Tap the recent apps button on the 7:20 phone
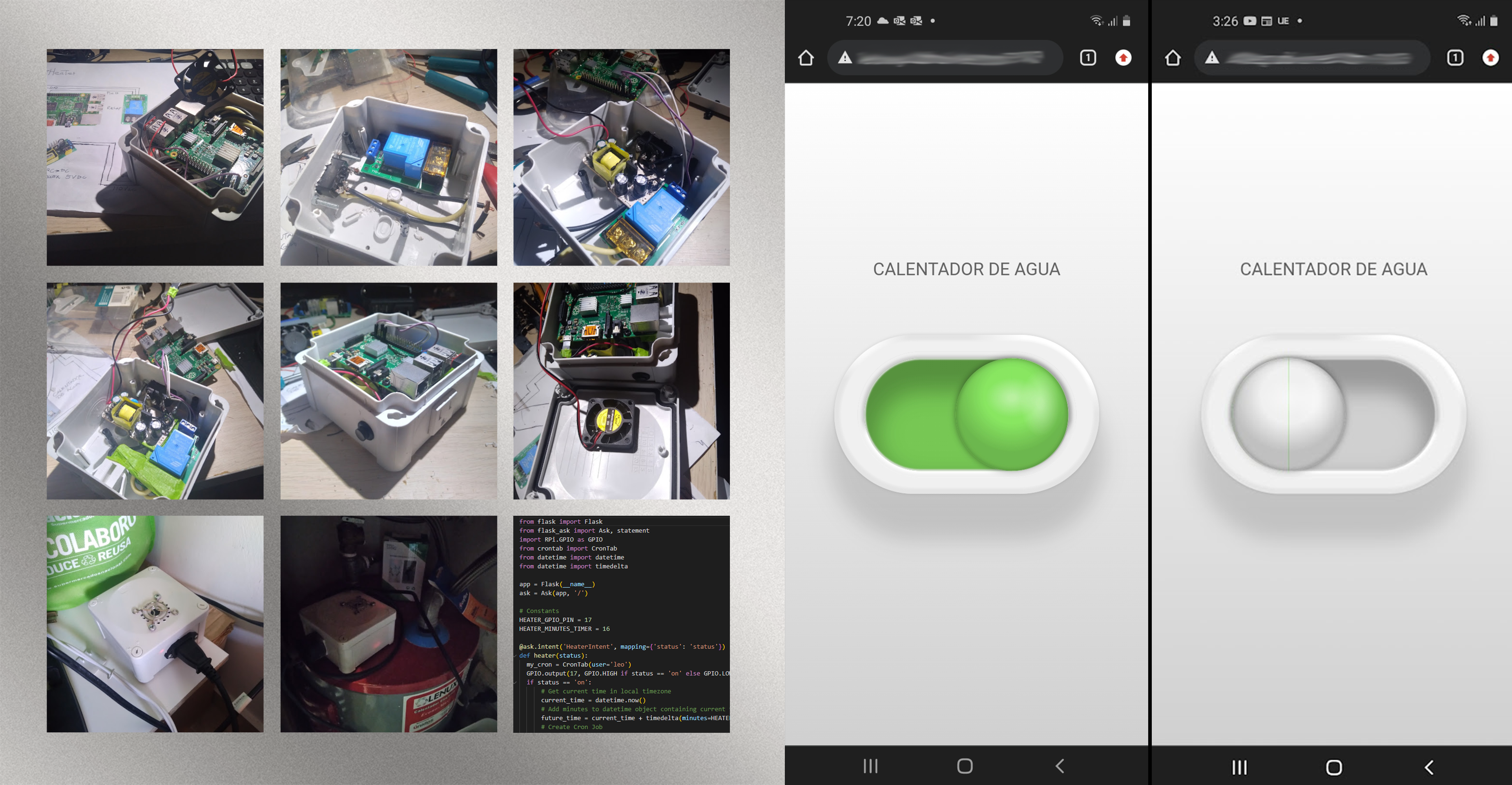The width and height of the screenshot is (1512, 785). [870, 766]
